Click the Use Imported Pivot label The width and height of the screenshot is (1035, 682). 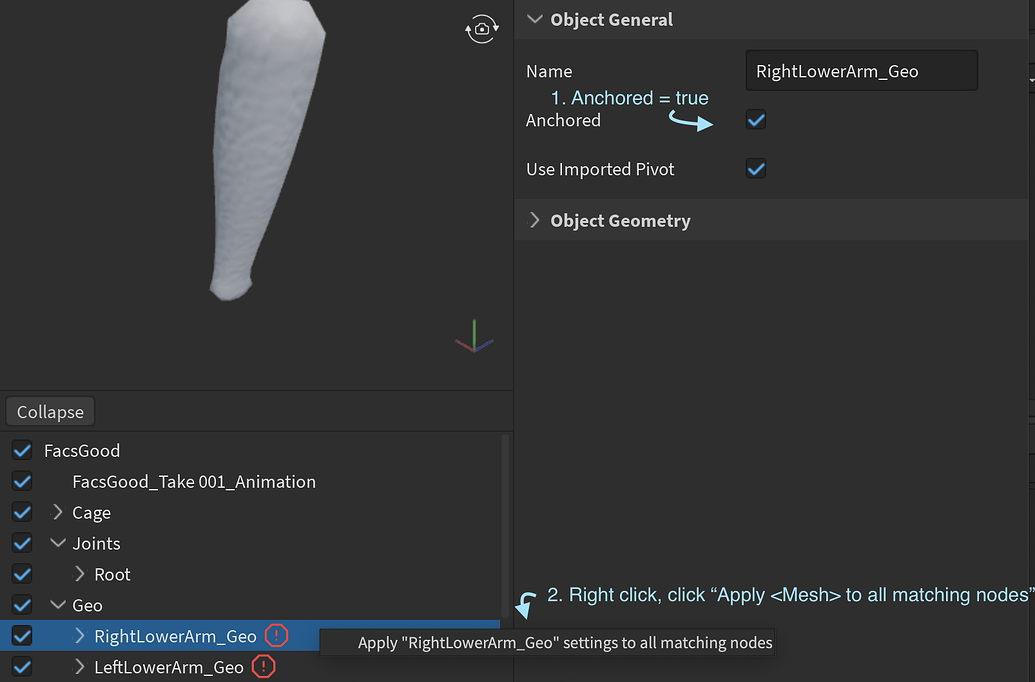click(600, 169)
